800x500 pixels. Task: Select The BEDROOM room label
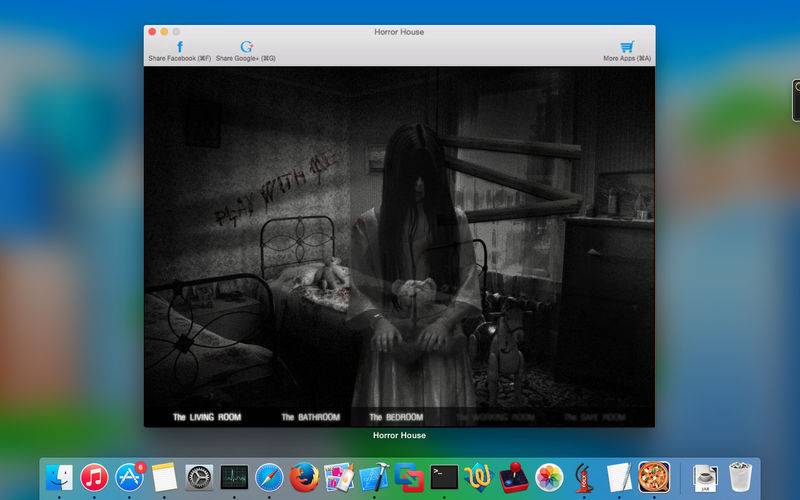pos(396,417)
